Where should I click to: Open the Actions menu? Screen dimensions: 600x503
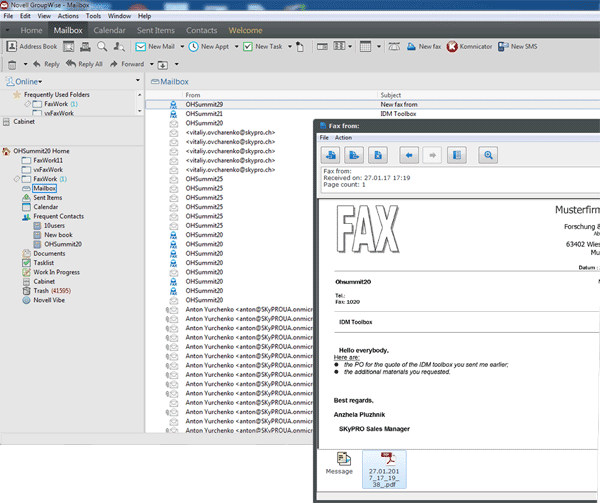coord(68,16)
